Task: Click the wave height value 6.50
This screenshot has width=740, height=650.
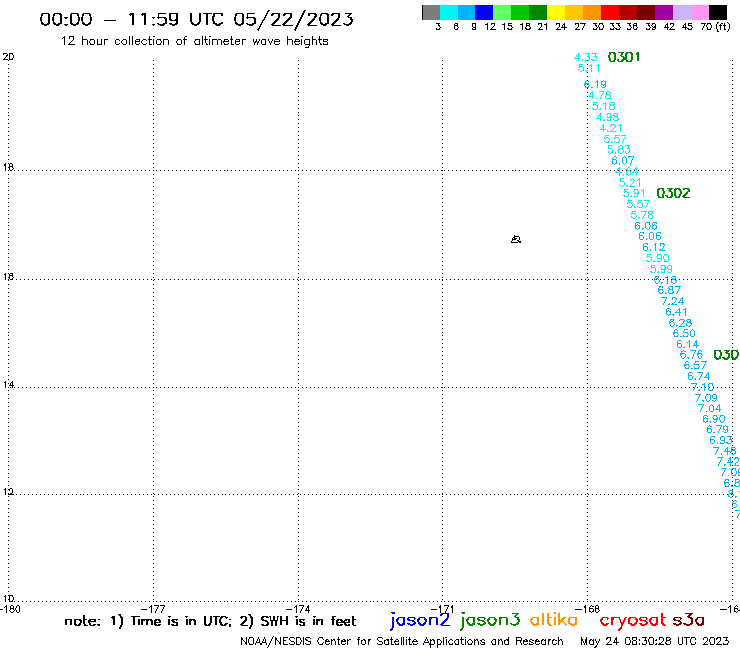Action: (x=684, y=333)
